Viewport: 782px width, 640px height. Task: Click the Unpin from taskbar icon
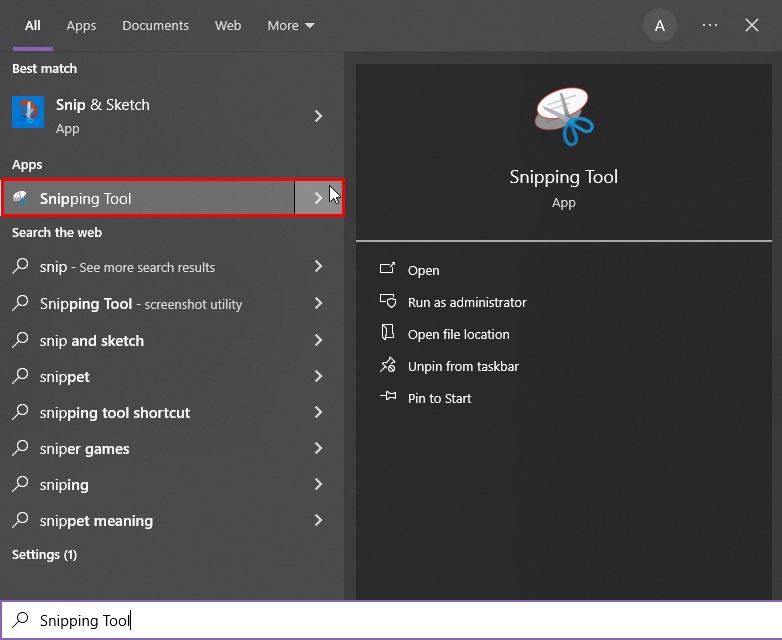tap(388, 365)
